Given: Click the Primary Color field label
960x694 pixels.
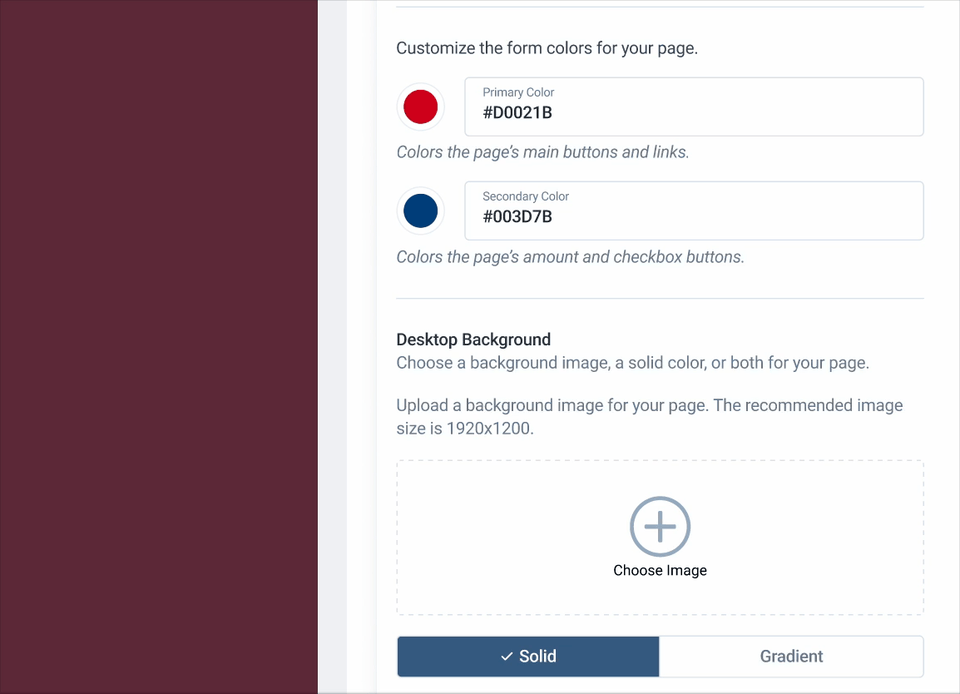Looking at the screenshot, I should click(x=517, y=92).
